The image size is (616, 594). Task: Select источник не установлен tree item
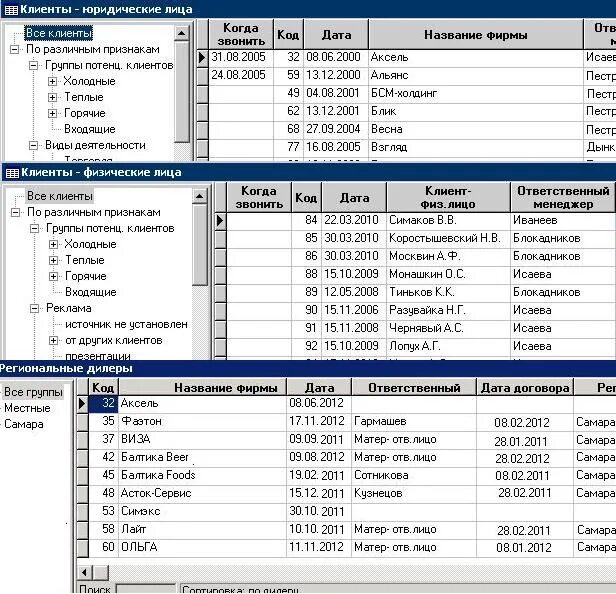coord(126,324)
